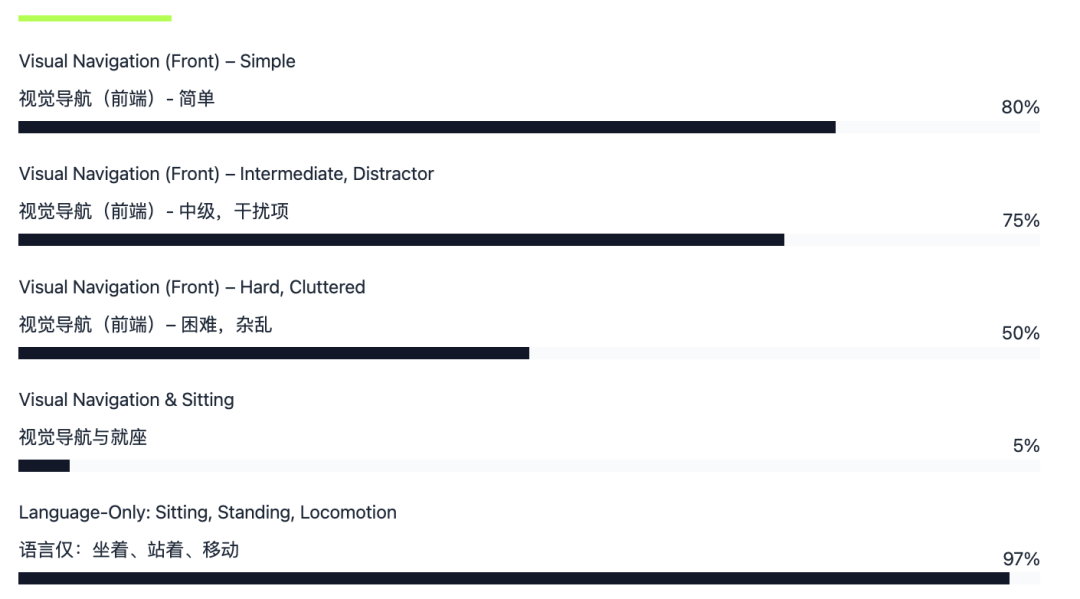
Task: Click the 5% percentage label
Action: [x=1026, y=446]
